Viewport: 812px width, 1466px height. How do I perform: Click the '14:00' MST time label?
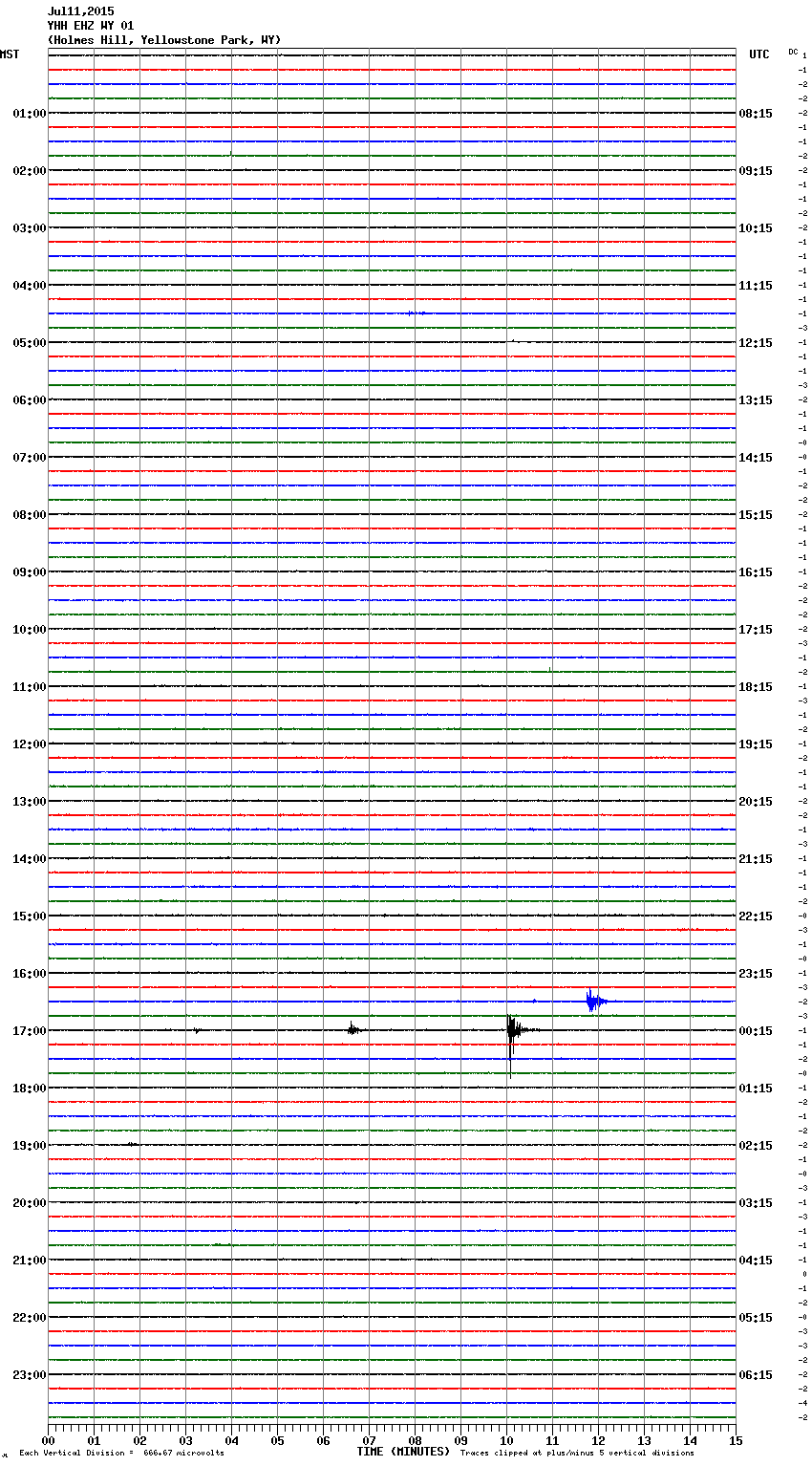tap(30, 859)
